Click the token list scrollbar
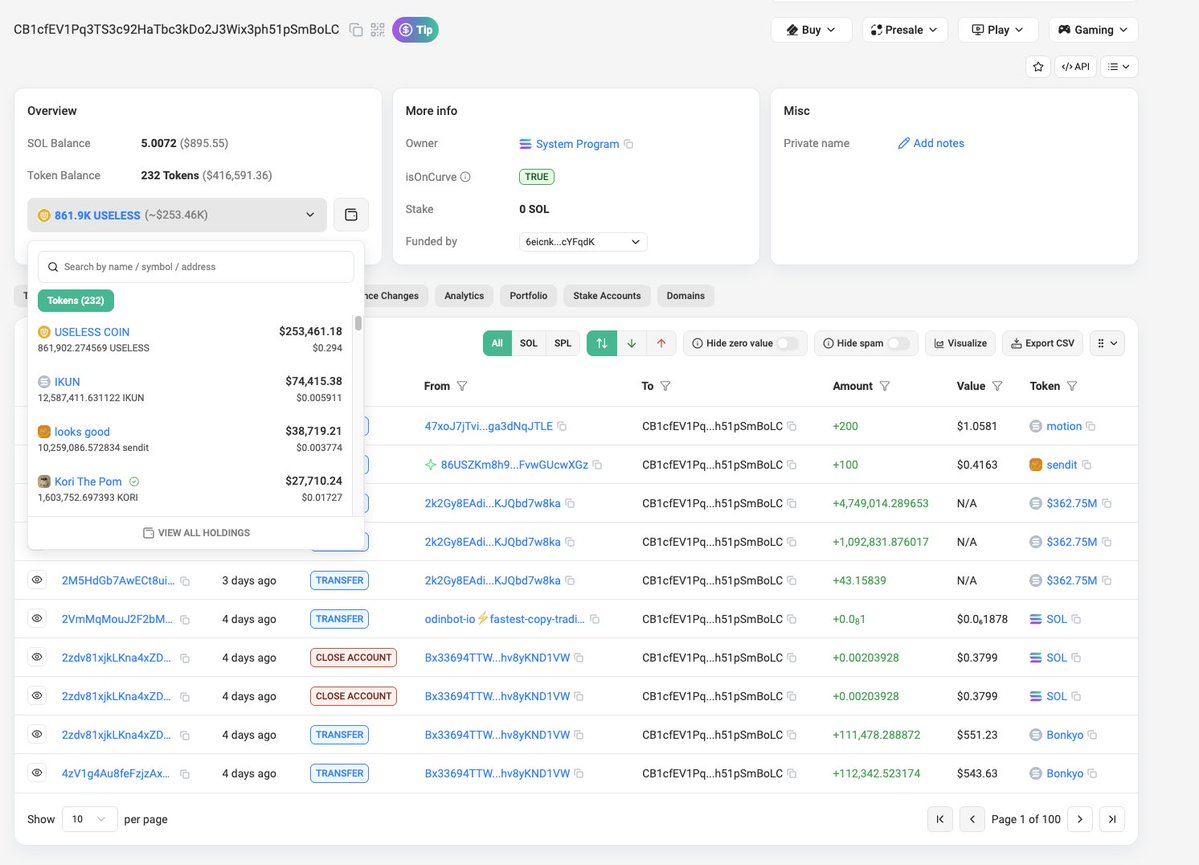 (x=358, y=323)
